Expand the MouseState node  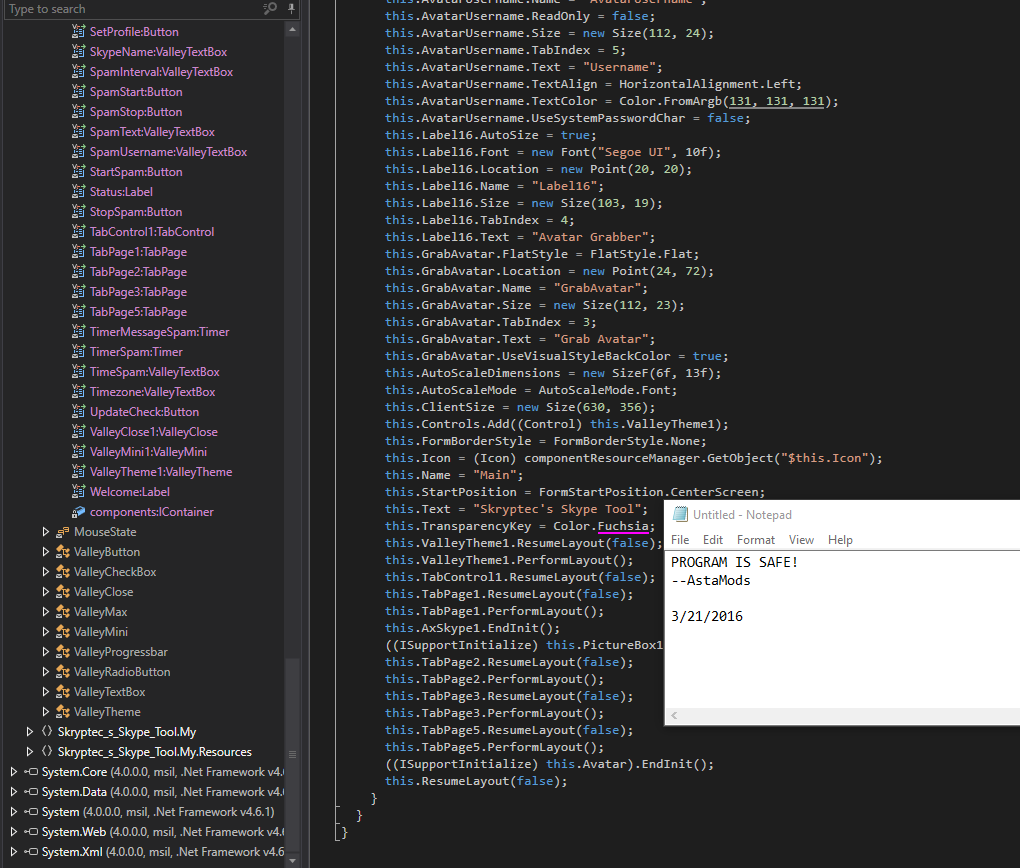[x=46, y=532]
